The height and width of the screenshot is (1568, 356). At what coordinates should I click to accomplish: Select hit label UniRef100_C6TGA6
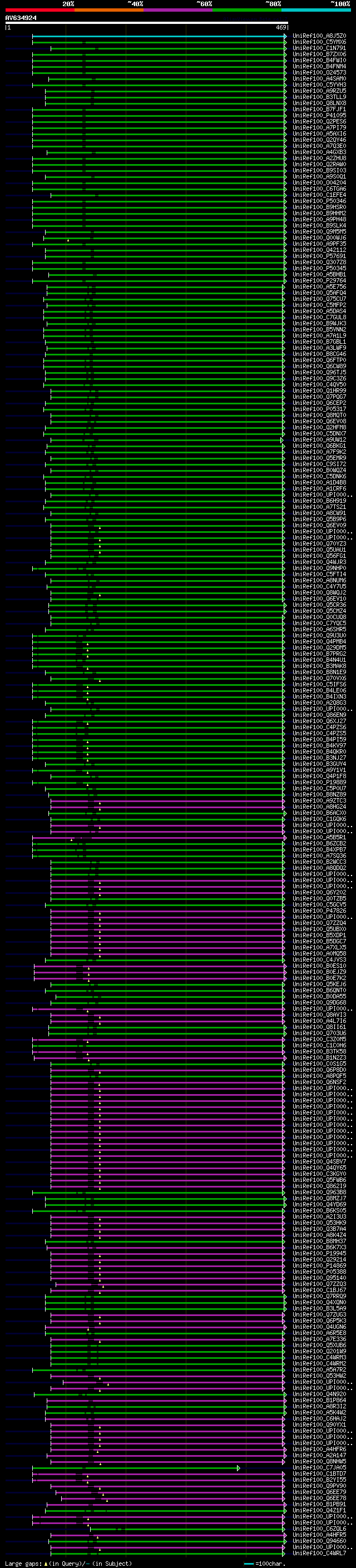319,189
